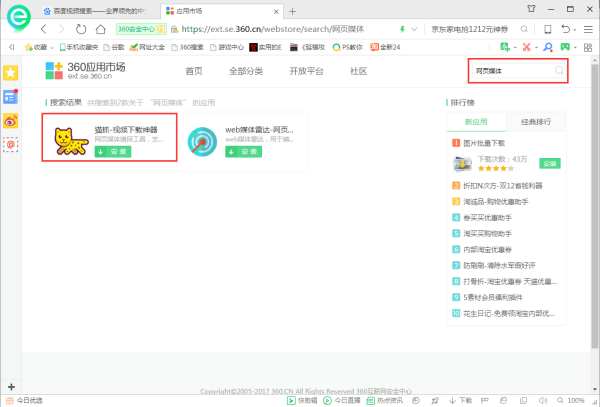This screenshot has height=407, width=600.
Task: Open ranking item 折扣N次方-双12省钱利器
Action: click(502, 186)
